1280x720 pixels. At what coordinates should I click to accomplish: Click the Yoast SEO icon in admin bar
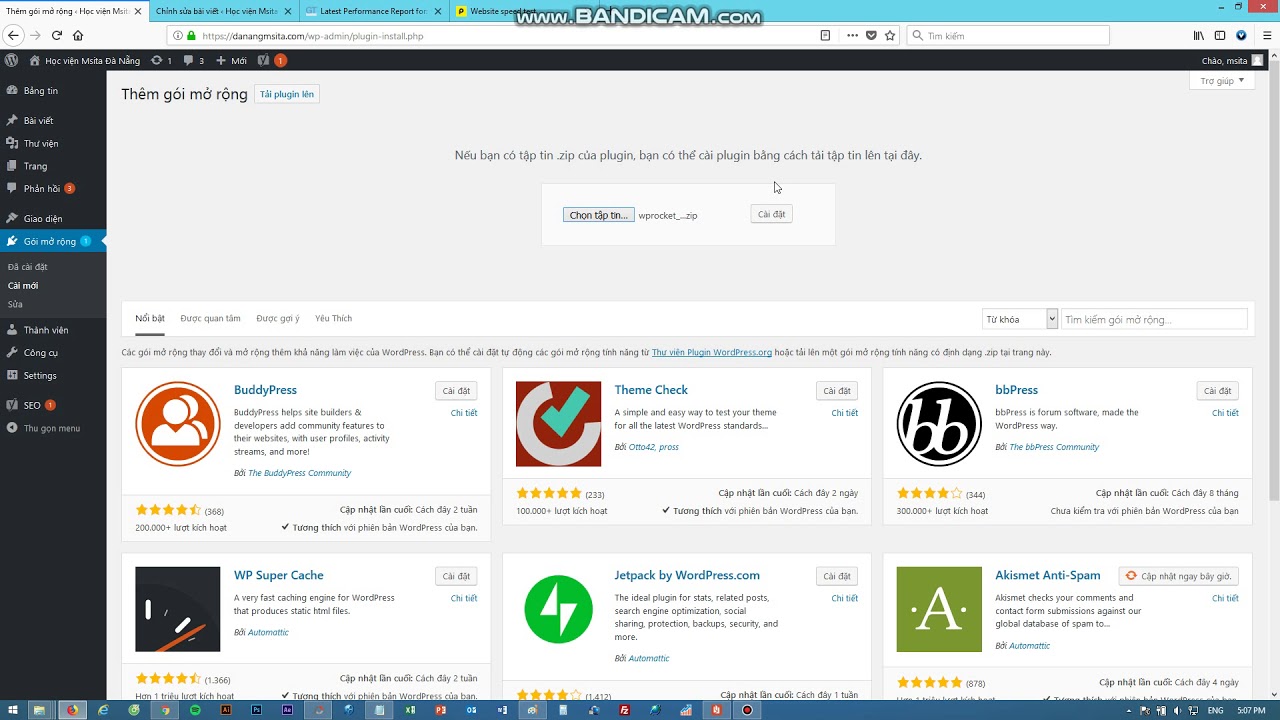(x=264, y=60)
